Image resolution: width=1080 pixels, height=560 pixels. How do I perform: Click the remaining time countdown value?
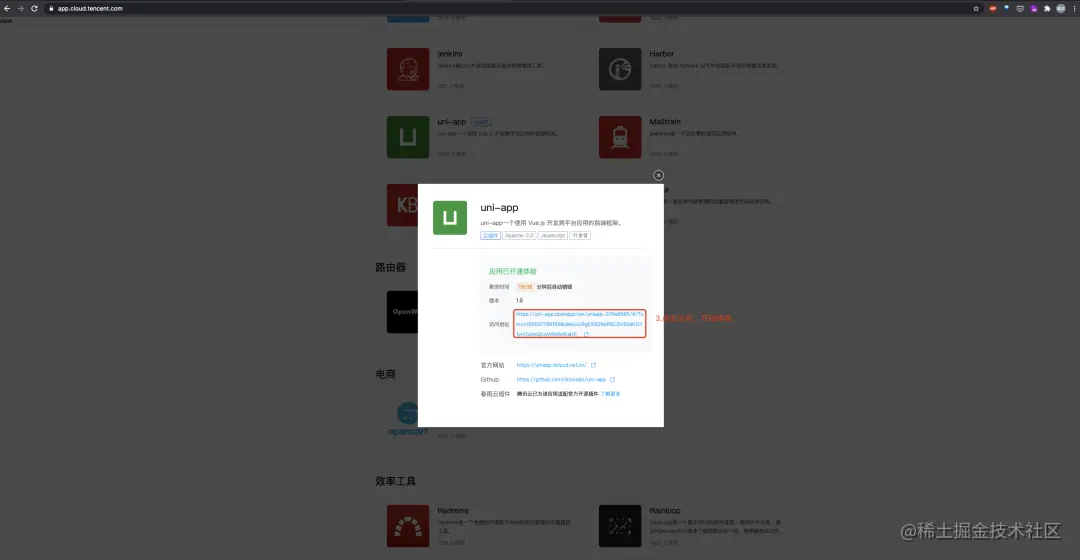point(526,287)
